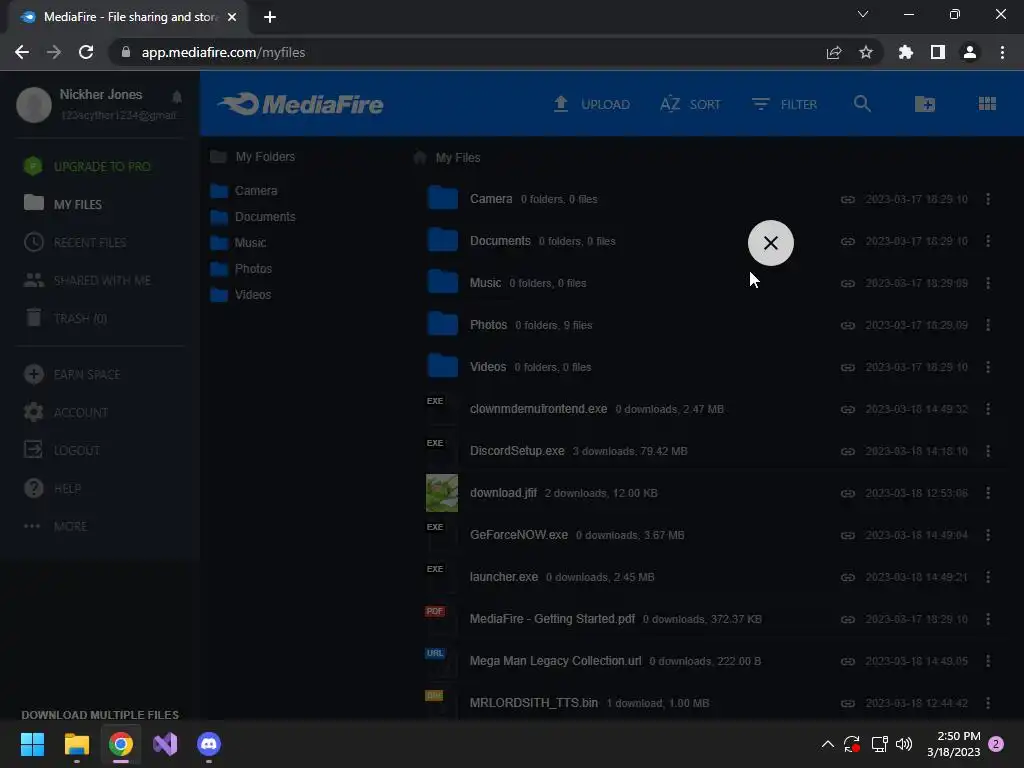Select MRLORDSITH_TTS.bin file

(534, 703)
